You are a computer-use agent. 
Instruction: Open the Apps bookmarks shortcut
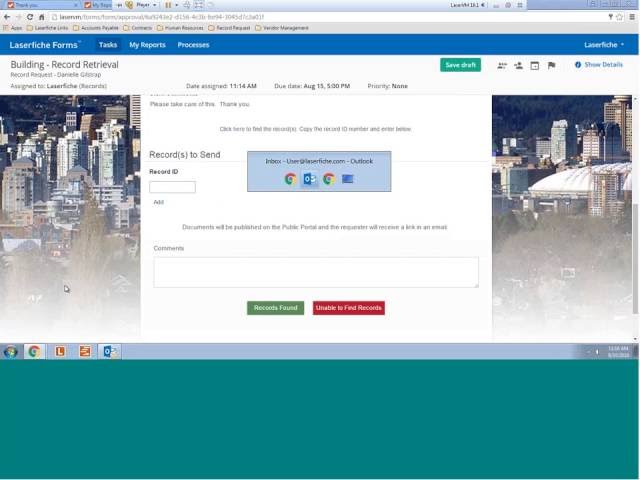(13, 28)
